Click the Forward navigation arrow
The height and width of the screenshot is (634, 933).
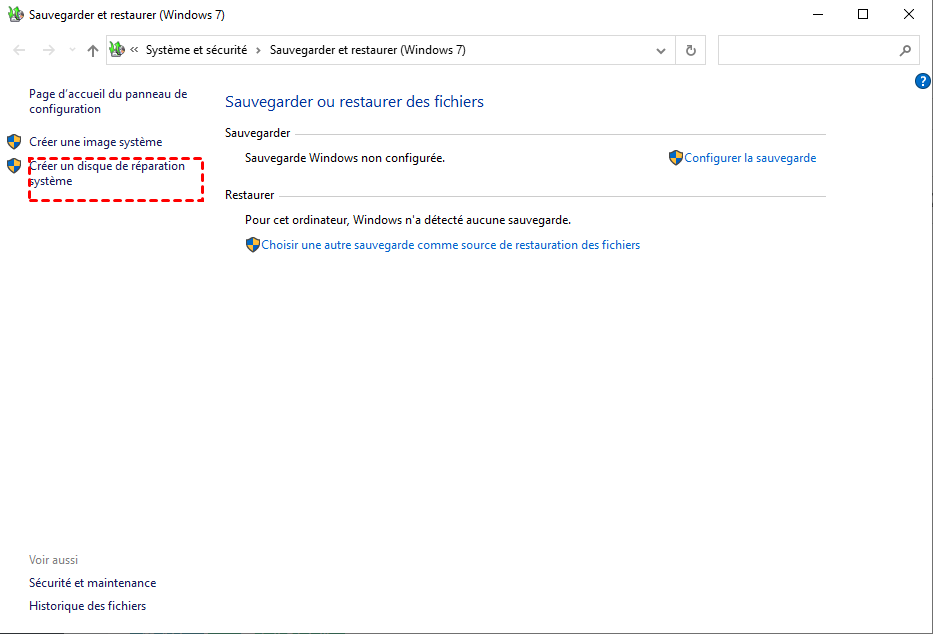pos(49,51)
